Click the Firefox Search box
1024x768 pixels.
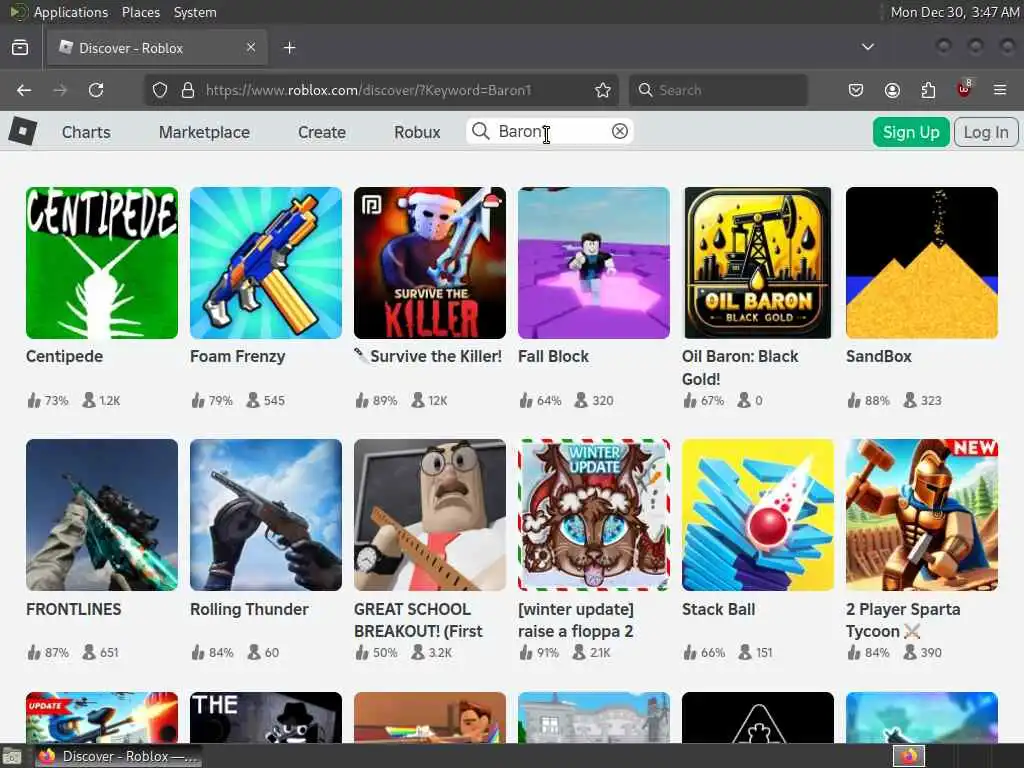click(718, 90)
